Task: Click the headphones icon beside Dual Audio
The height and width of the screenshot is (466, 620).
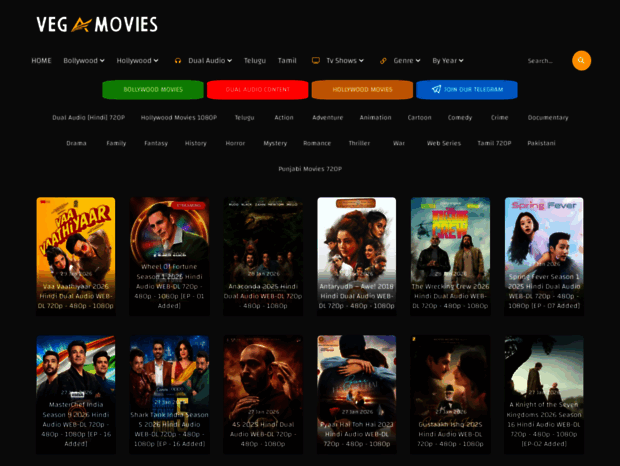Action: pos(178,61)
